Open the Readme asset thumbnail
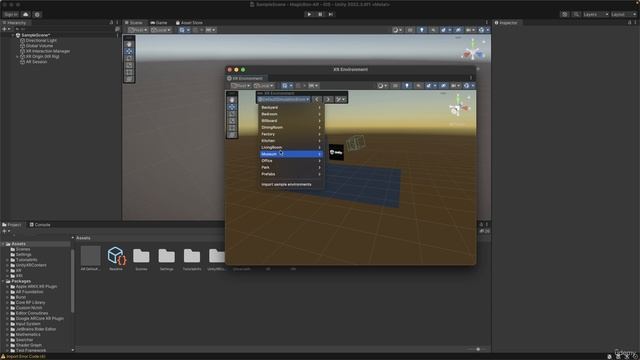640x360 pixels. click(116, 256)
